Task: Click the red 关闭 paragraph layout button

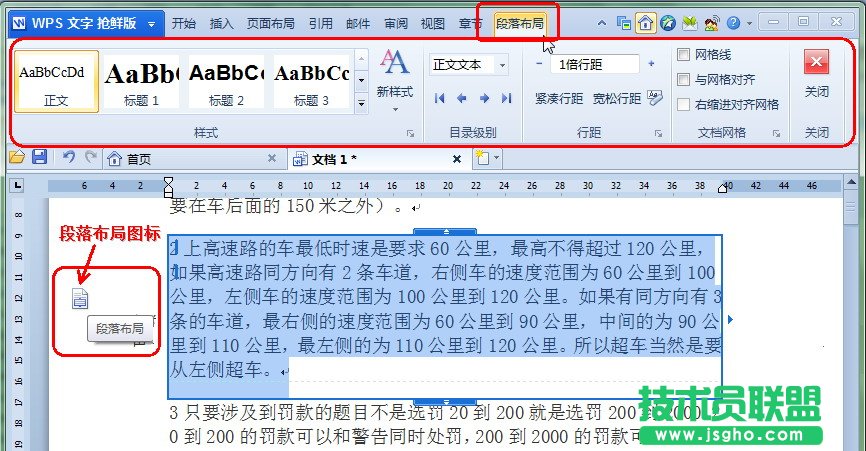Action: [x=816, y=62]
